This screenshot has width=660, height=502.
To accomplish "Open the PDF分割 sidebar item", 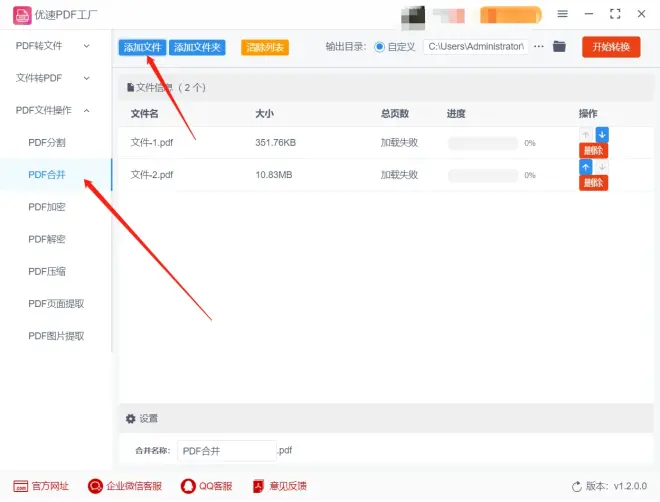I will (x=47, y=143).
